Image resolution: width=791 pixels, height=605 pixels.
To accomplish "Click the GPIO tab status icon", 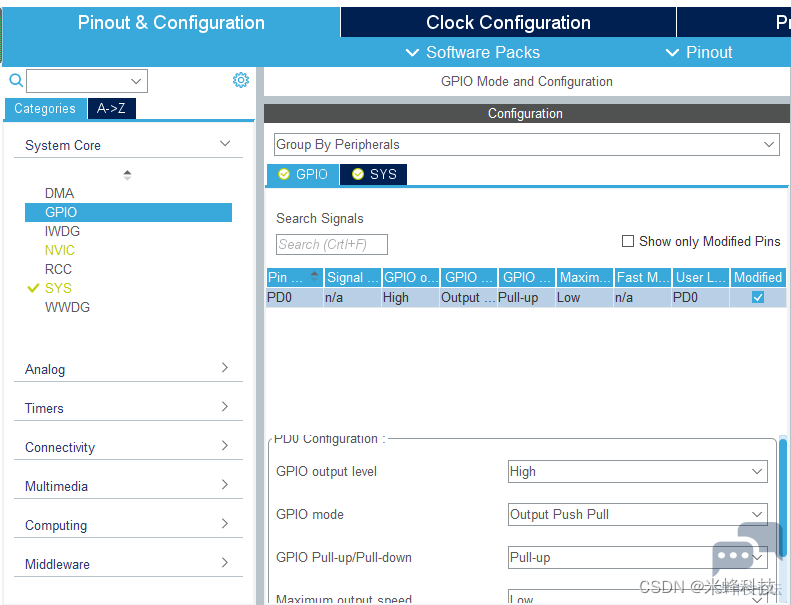I will tap(284, 174).
